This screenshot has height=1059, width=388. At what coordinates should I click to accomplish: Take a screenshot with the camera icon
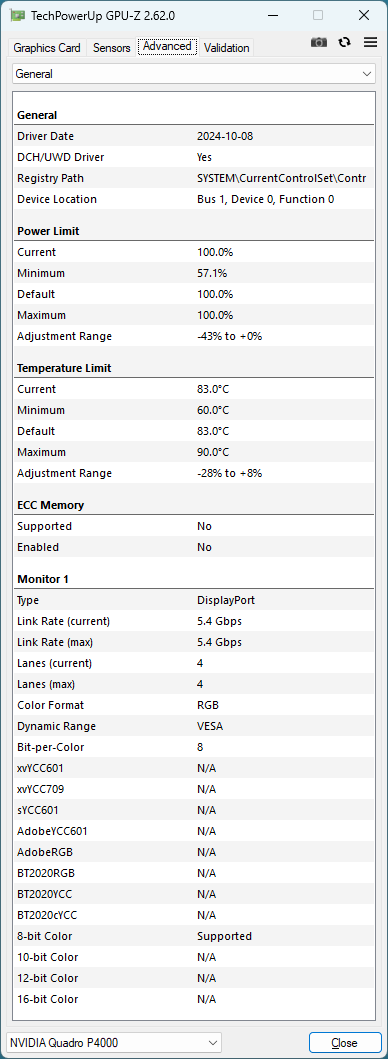(x=318, y=42)
